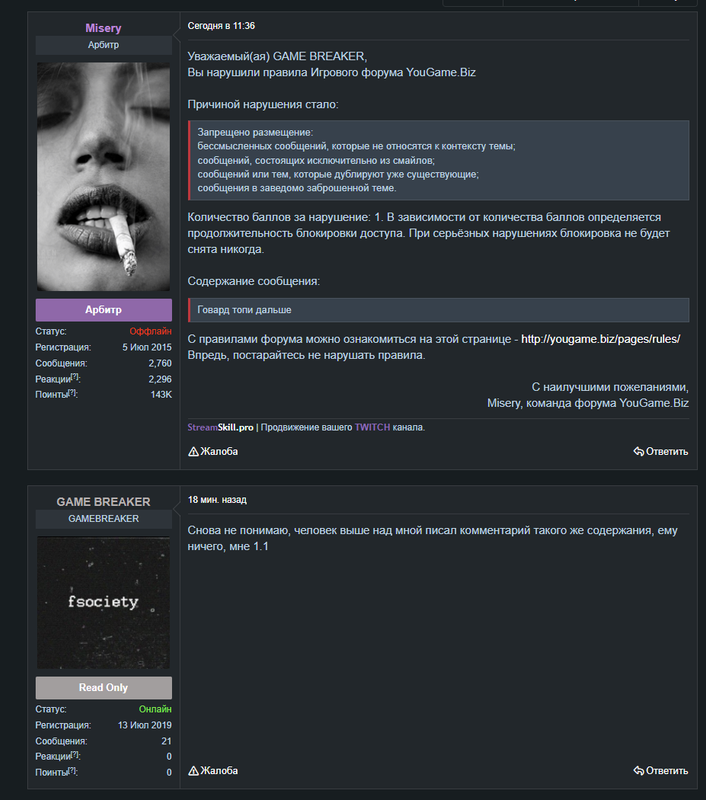Click Misery's reactions count 2,296
Image resolution: width=706 pixels, height=800 pixels.
pyautogui.click(x=160, y=379)
